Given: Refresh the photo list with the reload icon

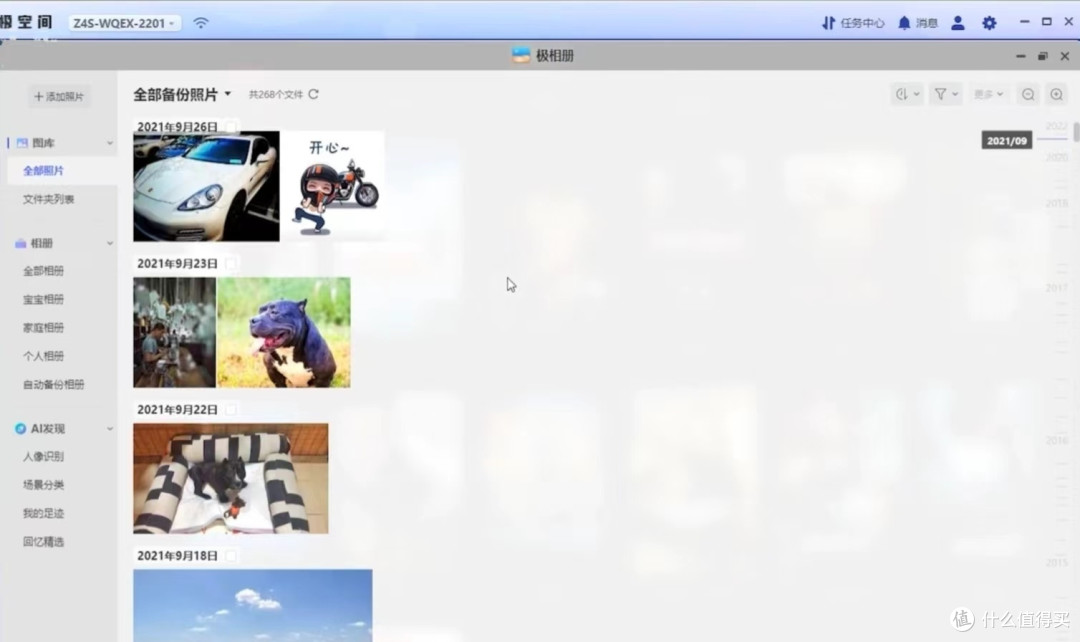Looking at the screenshot, I should (x=313, y=94).
